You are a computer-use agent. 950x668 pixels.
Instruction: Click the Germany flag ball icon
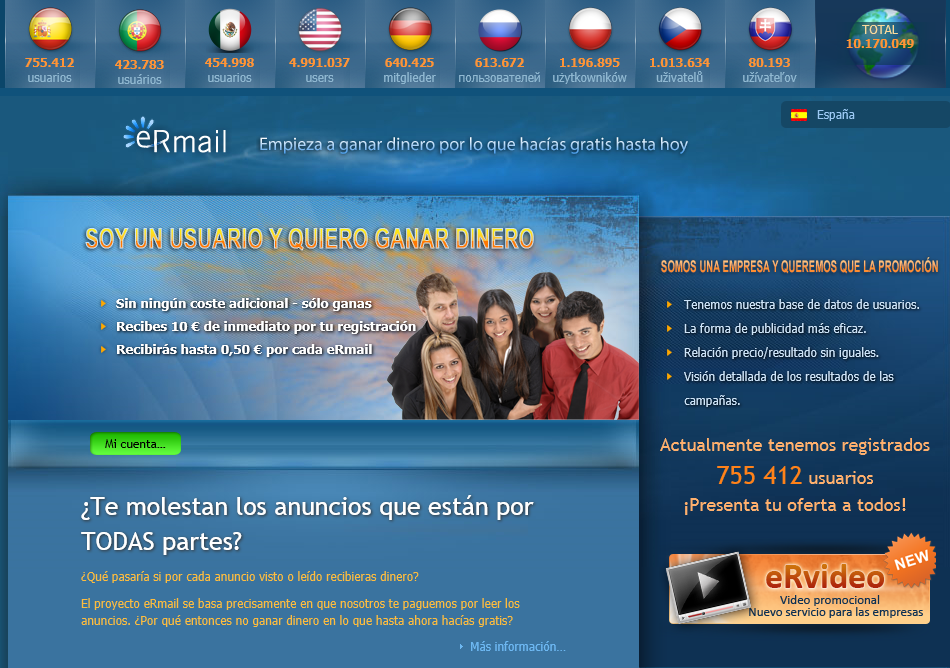tap(410, 29)
